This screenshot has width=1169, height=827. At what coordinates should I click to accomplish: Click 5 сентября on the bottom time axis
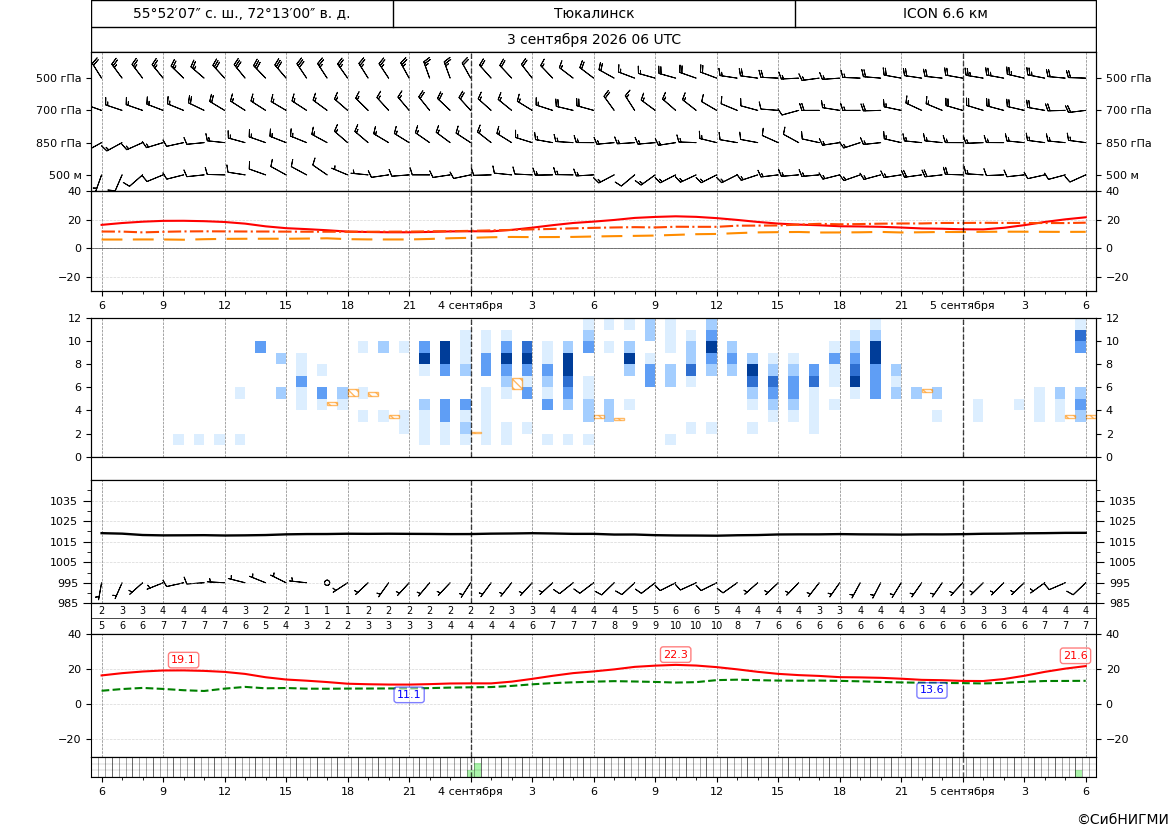point(962,791)
